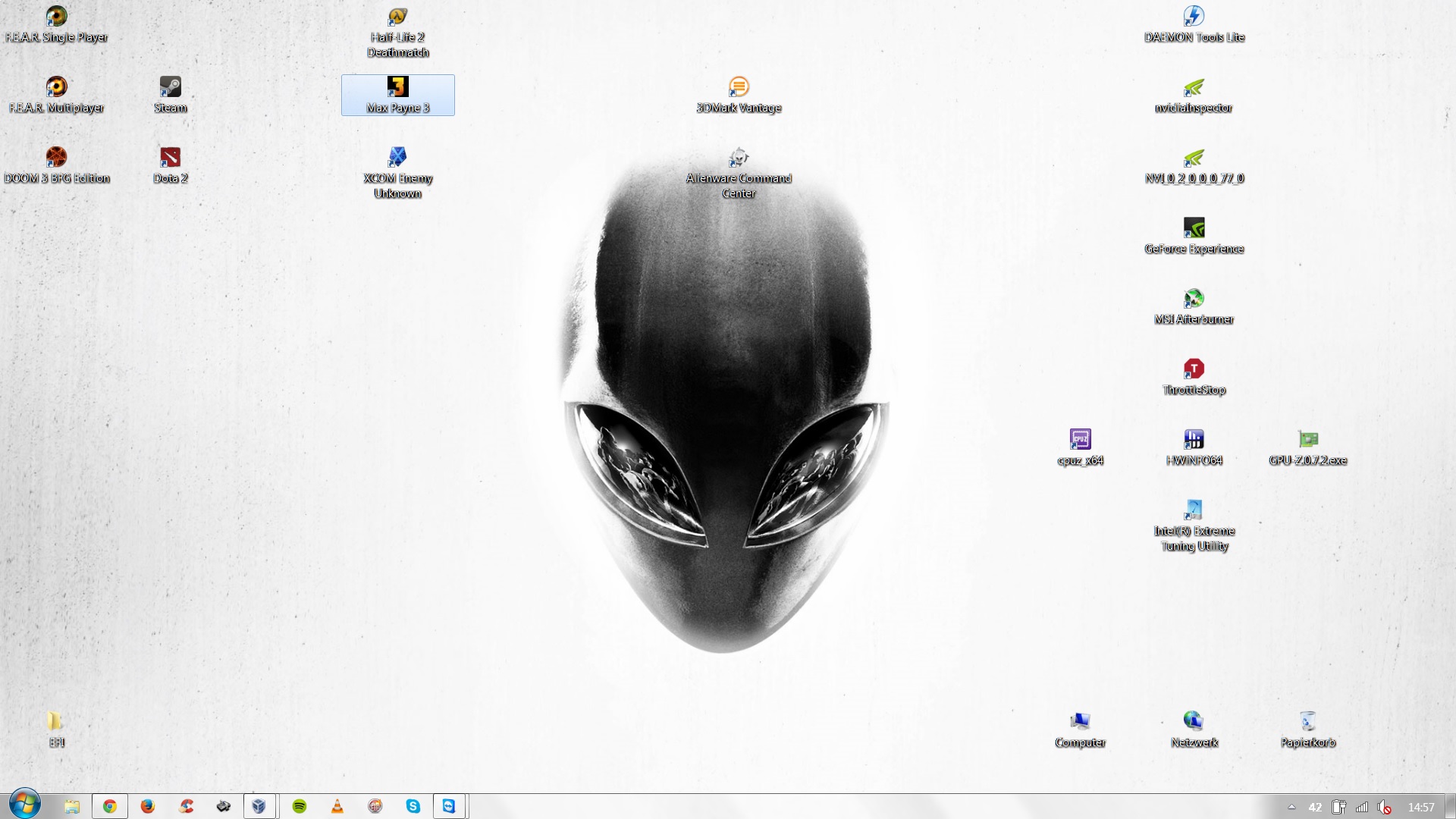Launch VLC media player from taskbar
Image resolution: width=1456 pixels, height=819 pixels.
click(337, 806)
